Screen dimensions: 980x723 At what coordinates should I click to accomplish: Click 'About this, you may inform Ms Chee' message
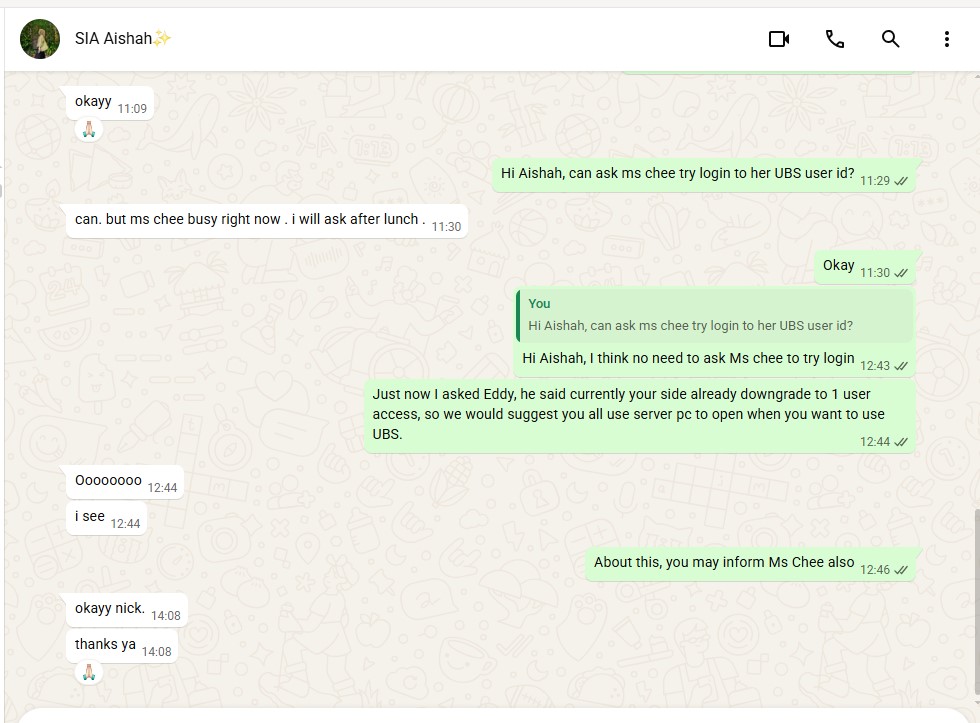tap(750, 564)
